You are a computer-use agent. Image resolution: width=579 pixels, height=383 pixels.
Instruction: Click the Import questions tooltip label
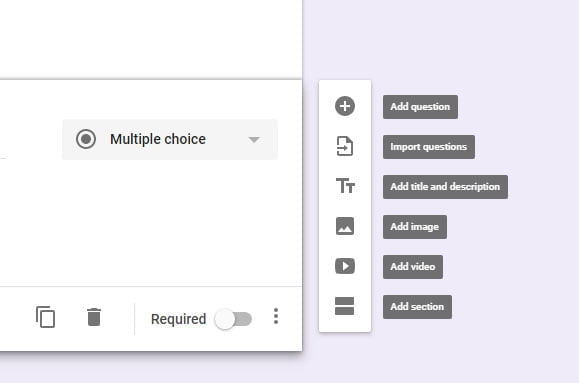click(429, 147)
